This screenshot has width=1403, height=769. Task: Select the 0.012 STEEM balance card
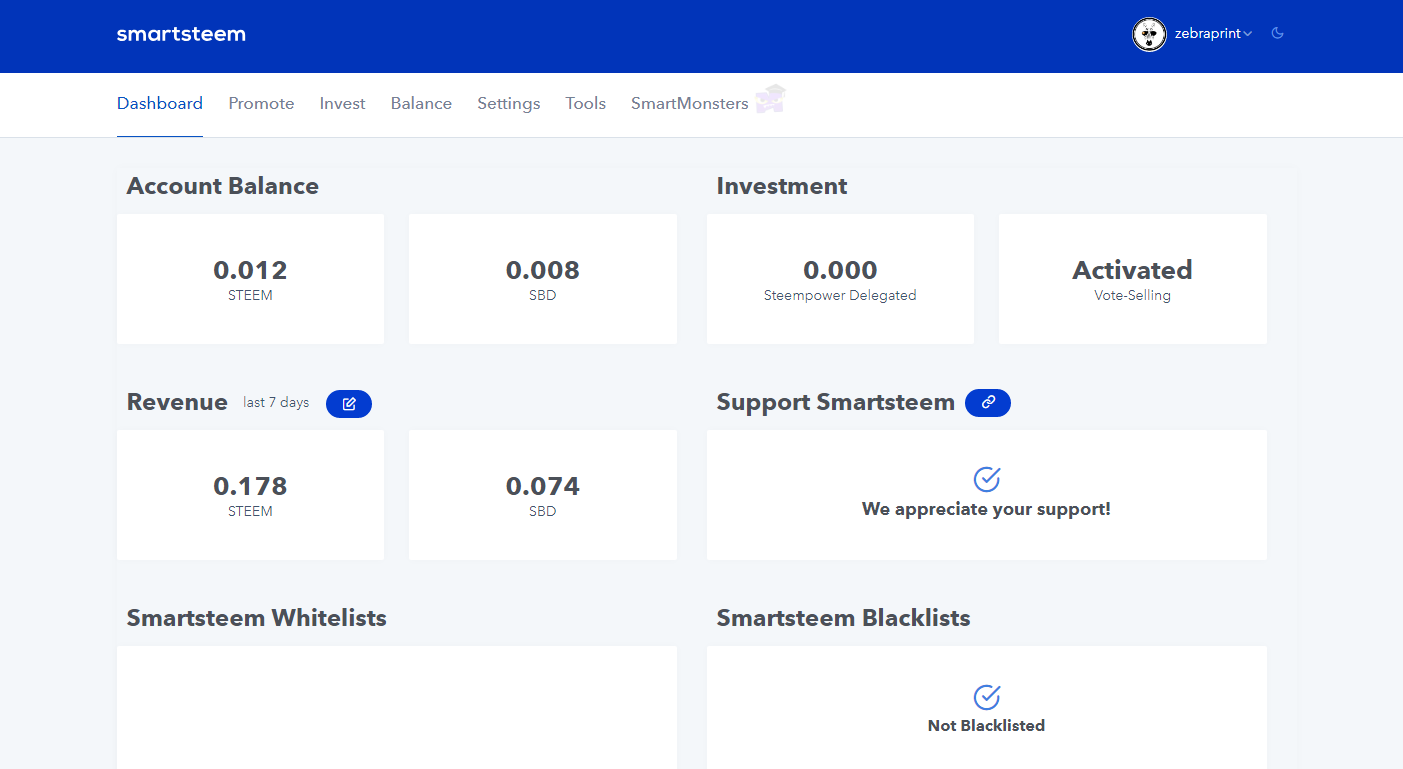click(250, 279)
